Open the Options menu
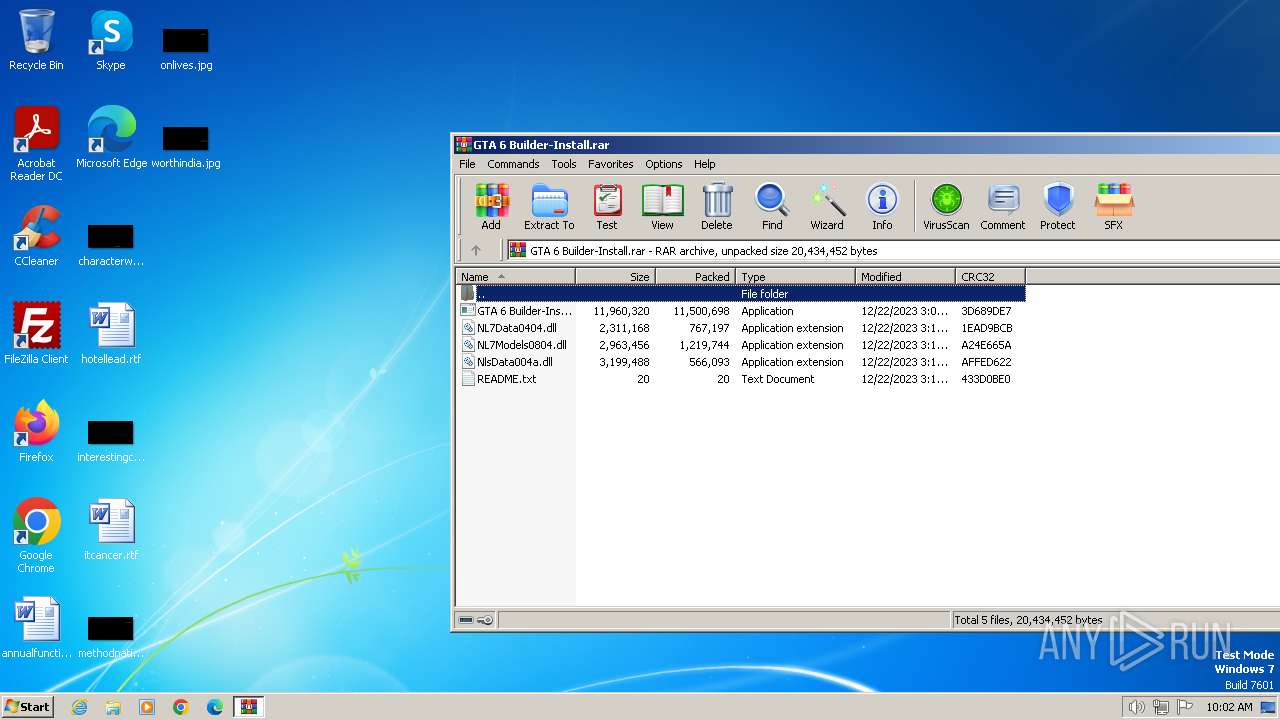This screenshot has height=720, width=1280. [x=663, y=164]
